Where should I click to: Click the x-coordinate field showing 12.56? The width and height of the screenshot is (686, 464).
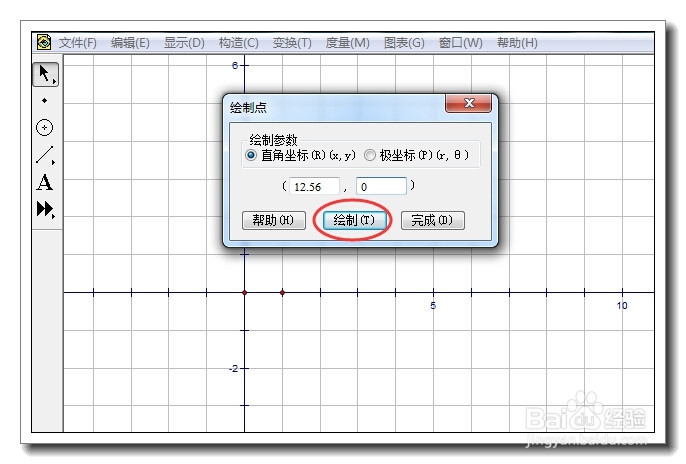pyautogui.click(x=314, y=187)
